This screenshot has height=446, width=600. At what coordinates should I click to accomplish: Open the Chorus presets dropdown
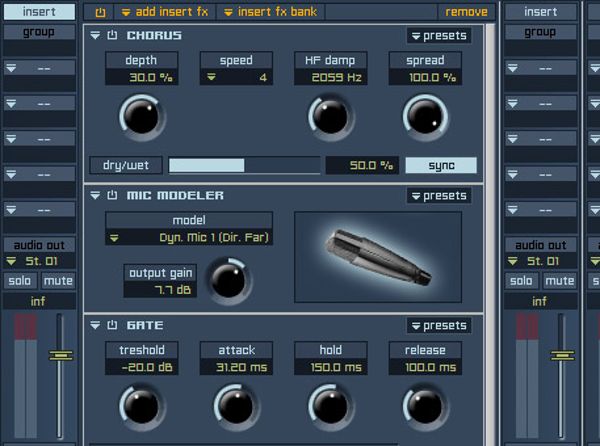point(439,36)
